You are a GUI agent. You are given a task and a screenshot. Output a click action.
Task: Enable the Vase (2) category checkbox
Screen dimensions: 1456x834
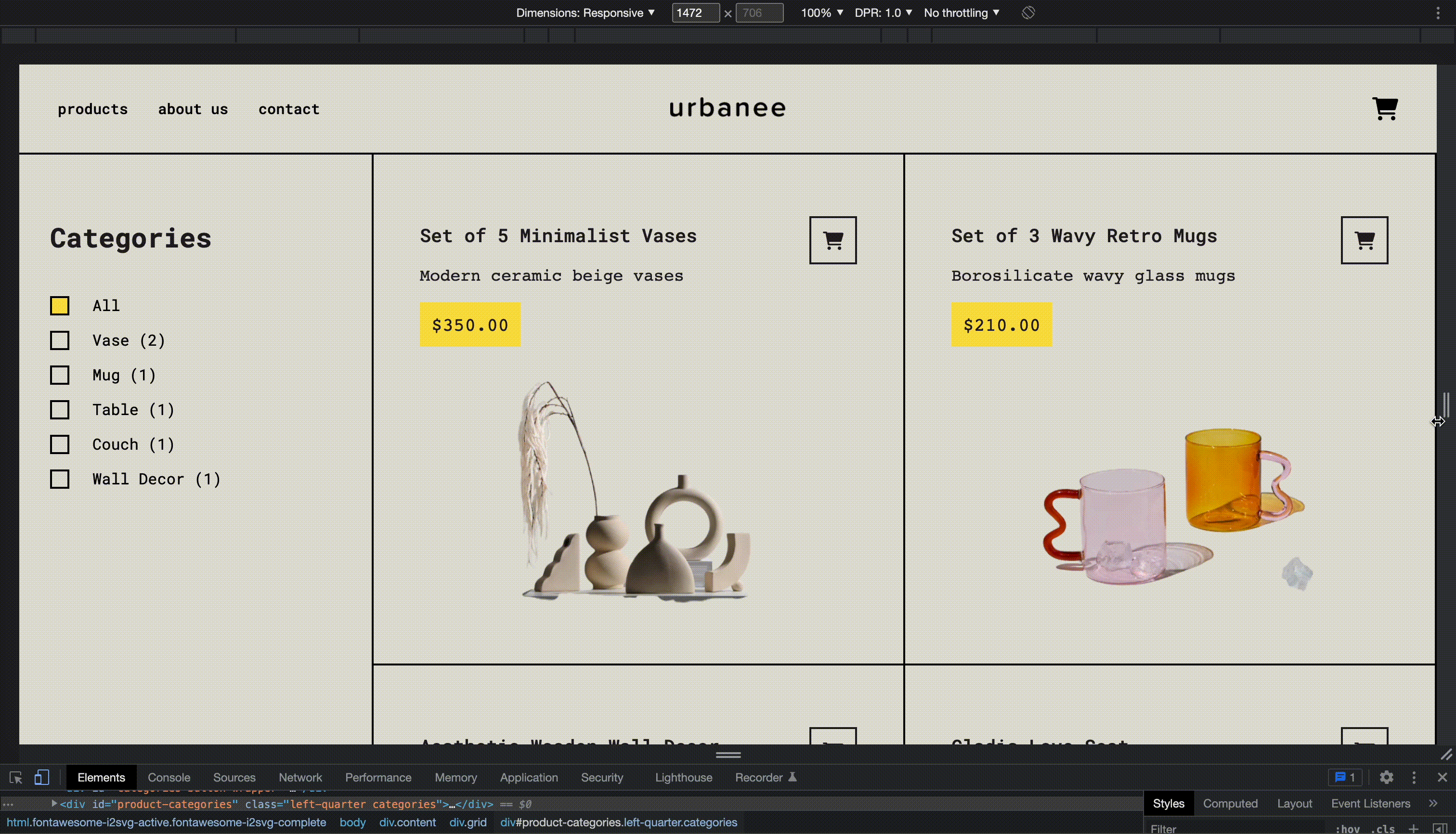point(59,340)
